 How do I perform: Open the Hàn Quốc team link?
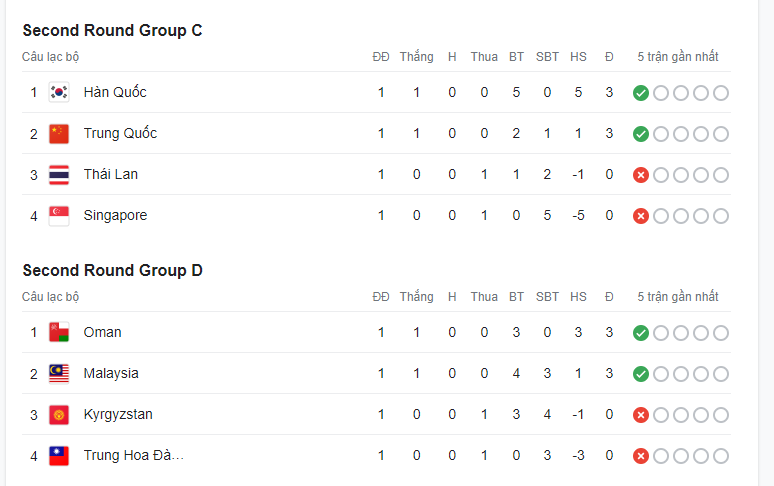pyautogui.click(x=115, y=93)
